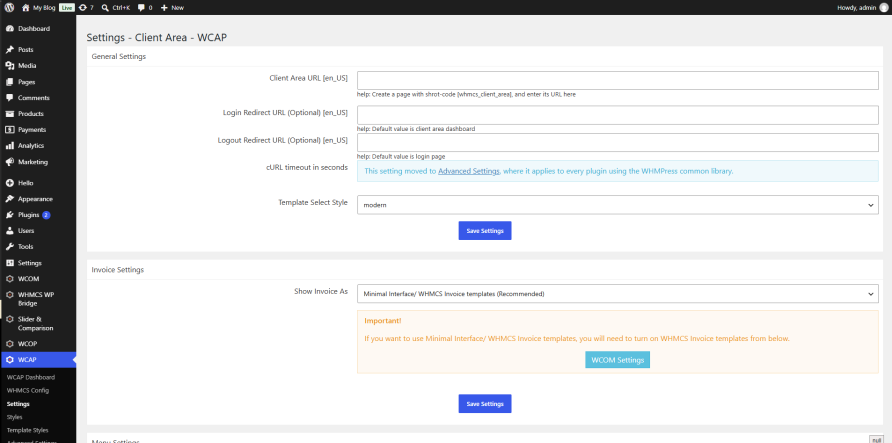Screen dimensions: 892x443
Task: Save Settings in General Settings section
Action: 485,230
